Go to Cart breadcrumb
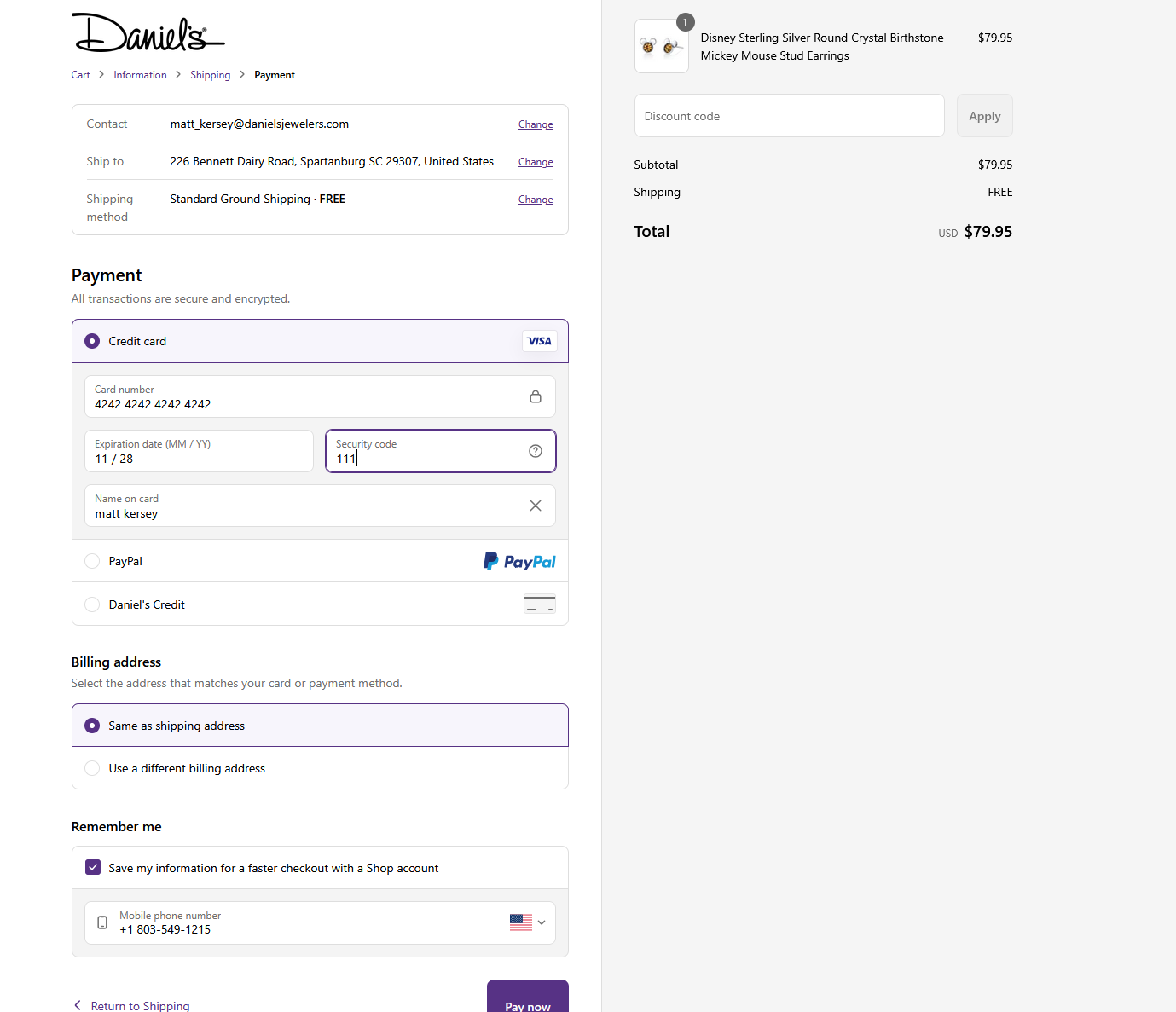 [x=80, y=75]
